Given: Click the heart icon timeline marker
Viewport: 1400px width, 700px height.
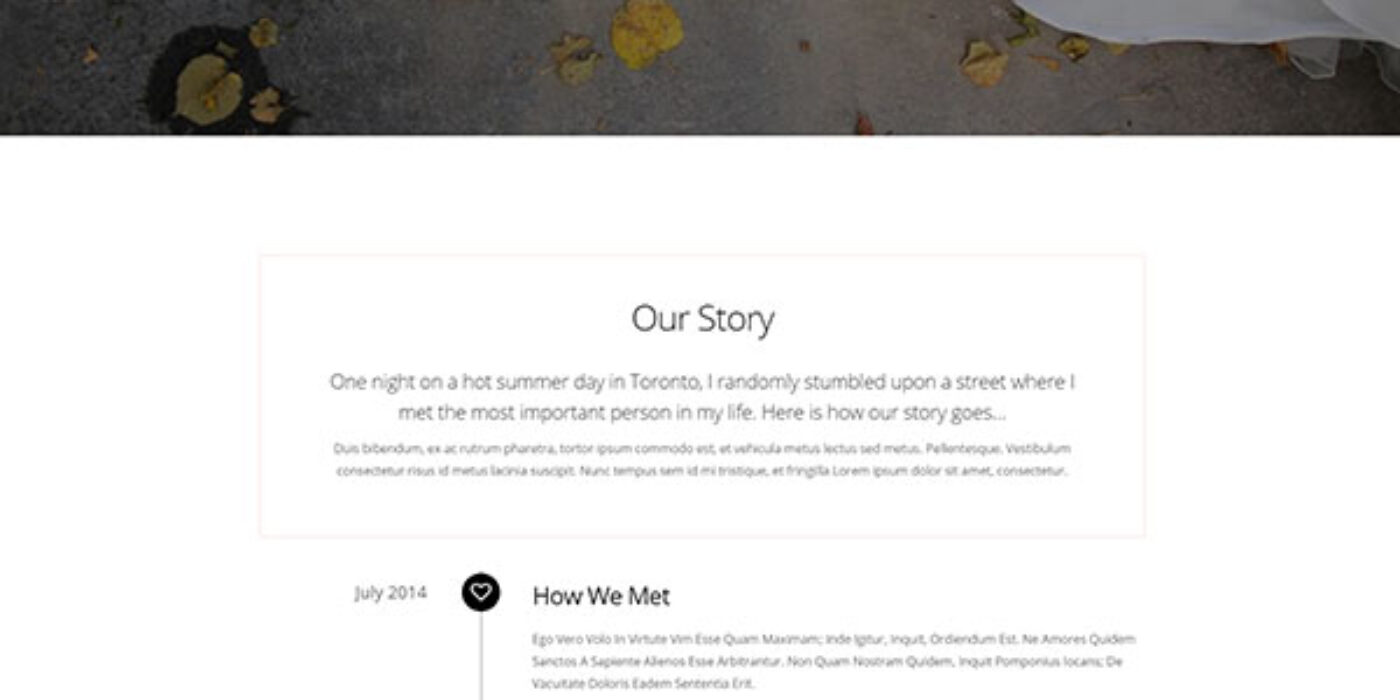Looking at the screenshot, I should click(x=481, y=592).
